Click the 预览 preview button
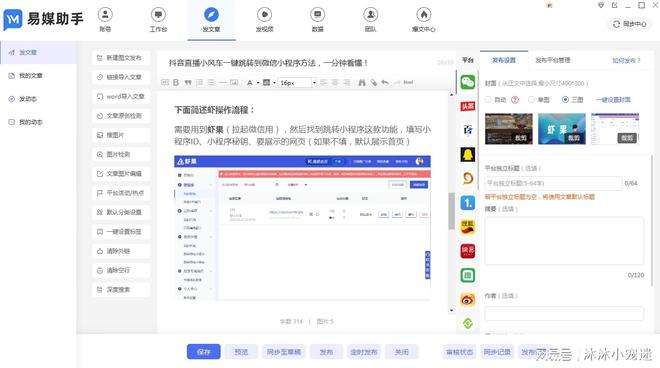This screenshot has width=660, height=368. tap(241, 352)
